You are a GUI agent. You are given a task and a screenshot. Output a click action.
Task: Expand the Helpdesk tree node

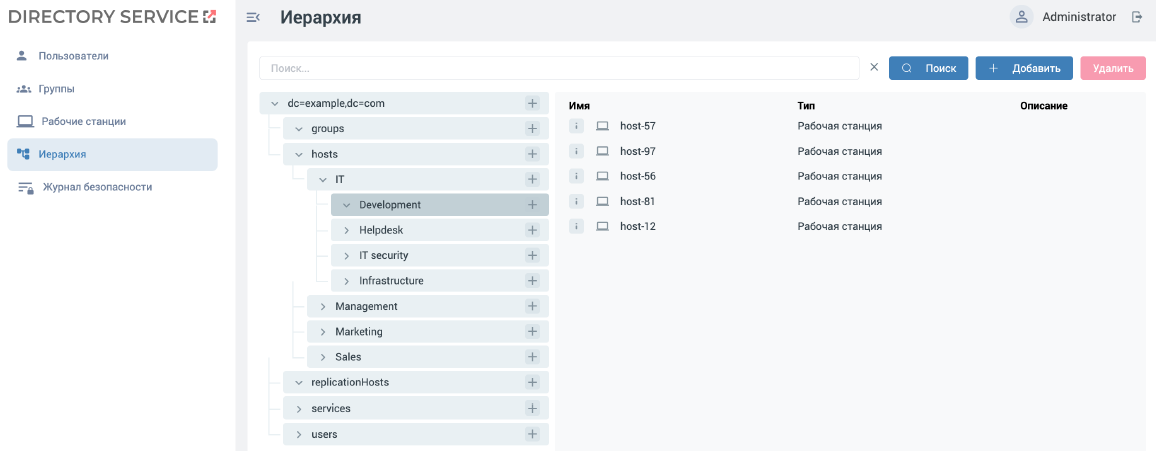point(346,230)
